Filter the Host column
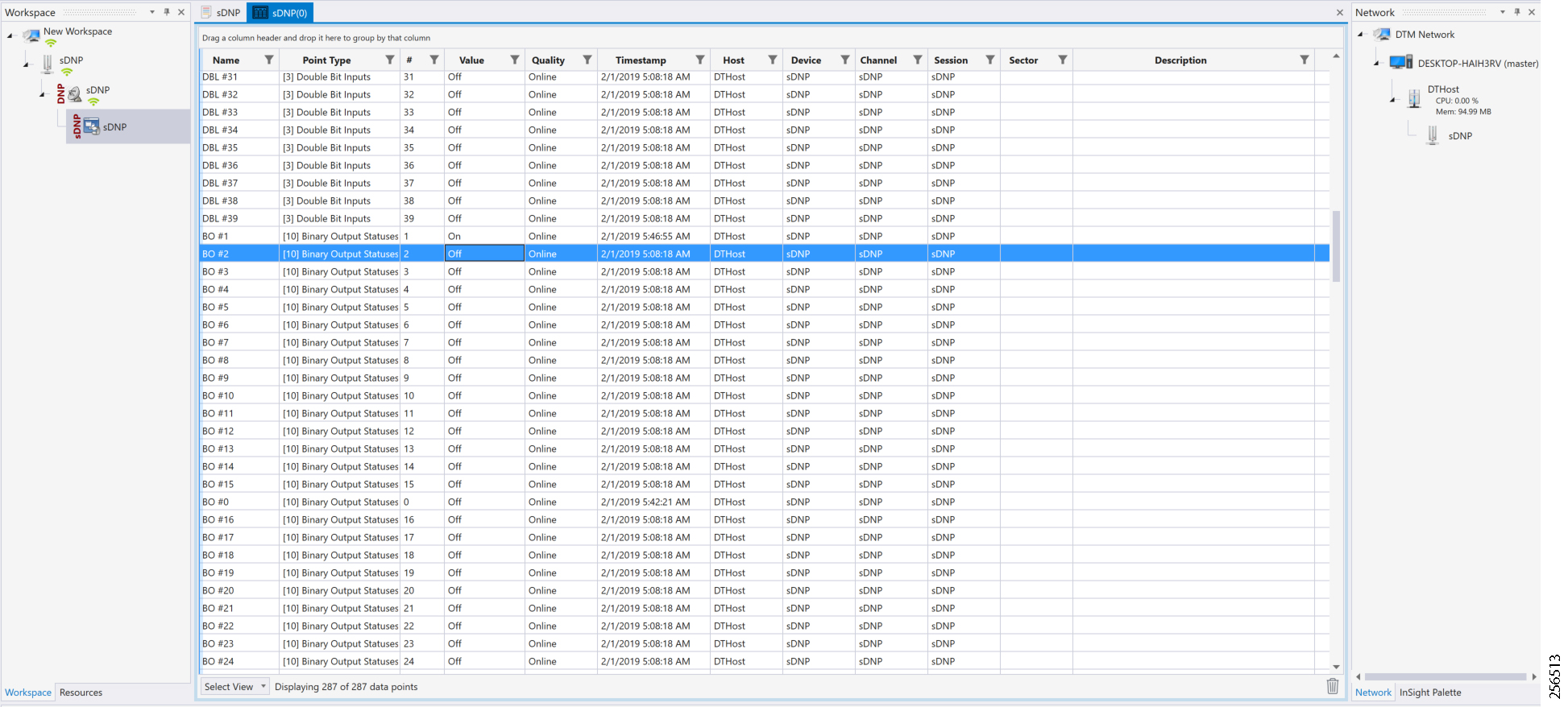This screenshot has height=707, width=1568. point(773,60)
